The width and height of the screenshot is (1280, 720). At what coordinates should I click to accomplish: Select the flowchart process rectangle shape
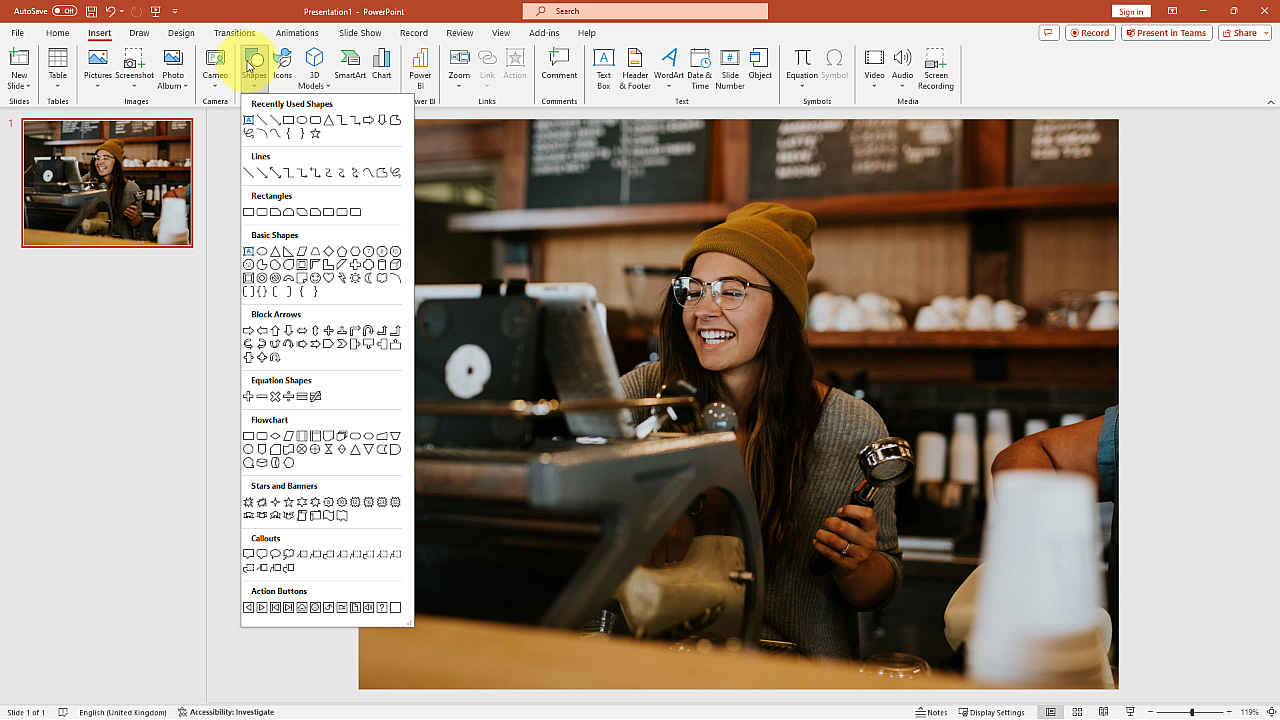[x=248, y=436]
